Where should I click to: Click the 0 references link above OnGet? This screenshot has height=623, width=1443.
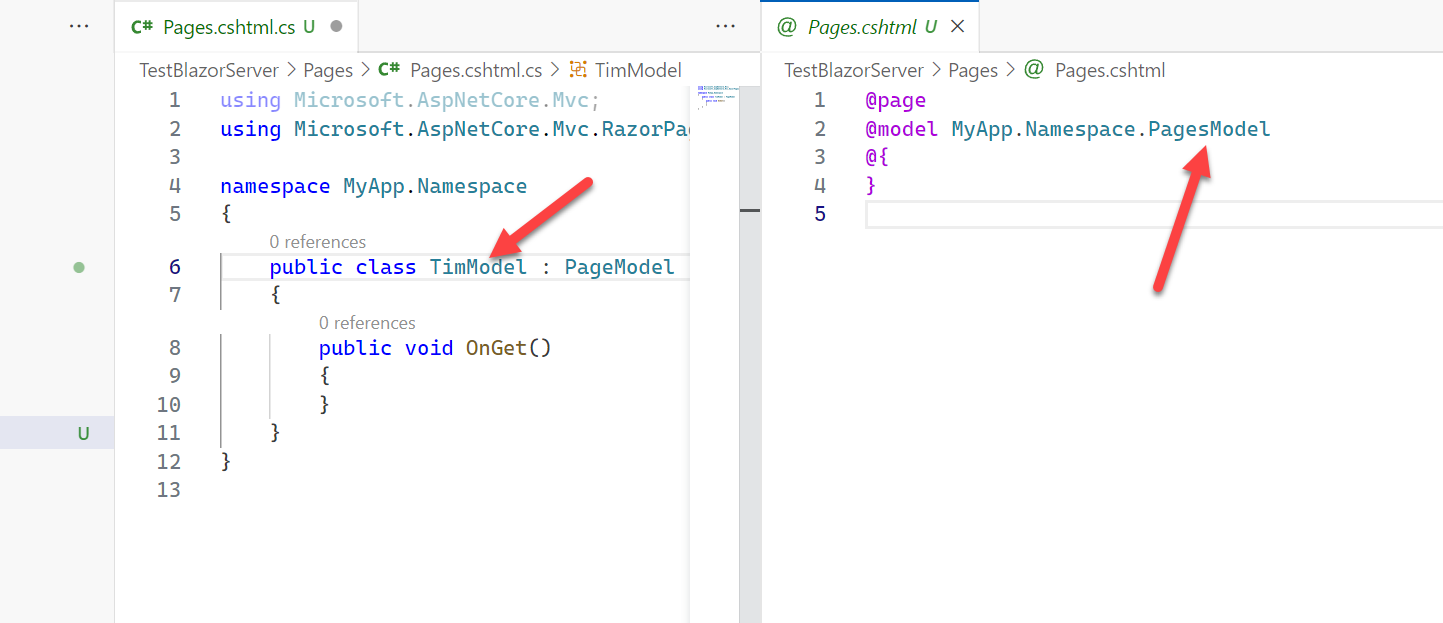coord(367,322)
